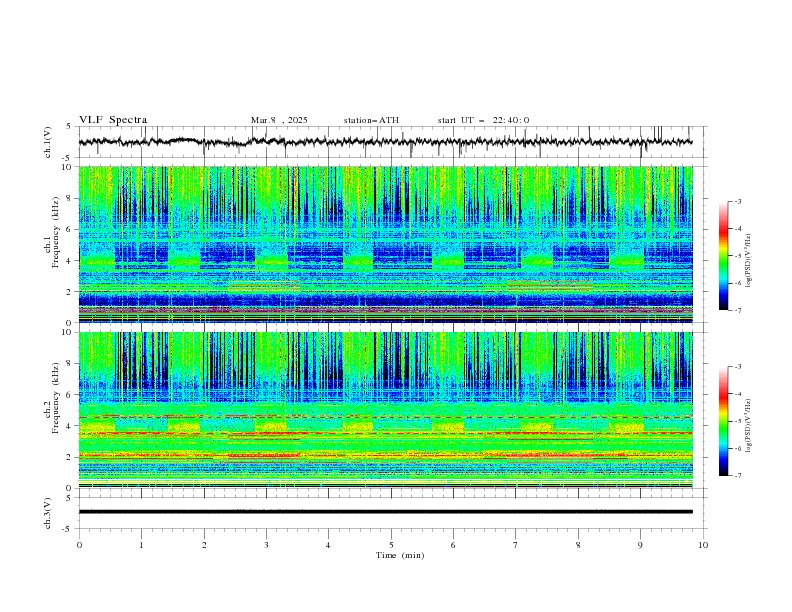This screenshot has height=612, width=792.
Task: Select the "start UT = 22:40:0" header text
Action: 483,120
